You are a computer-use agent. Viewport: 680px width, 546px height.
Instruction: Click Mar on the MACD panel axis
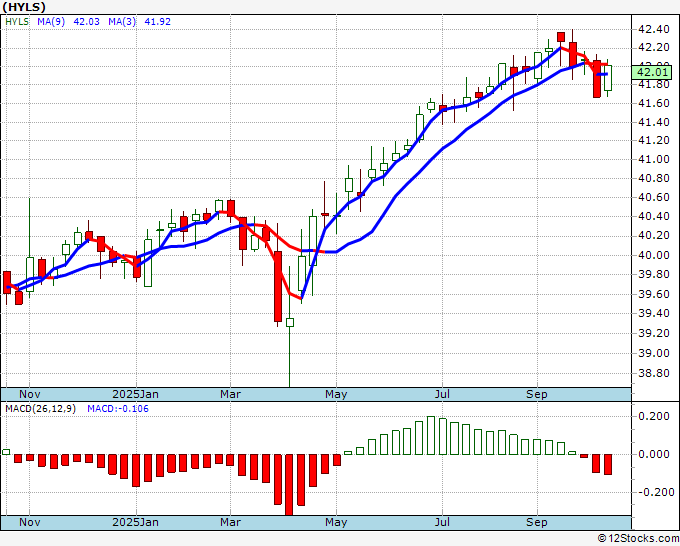tap(230, 522)
